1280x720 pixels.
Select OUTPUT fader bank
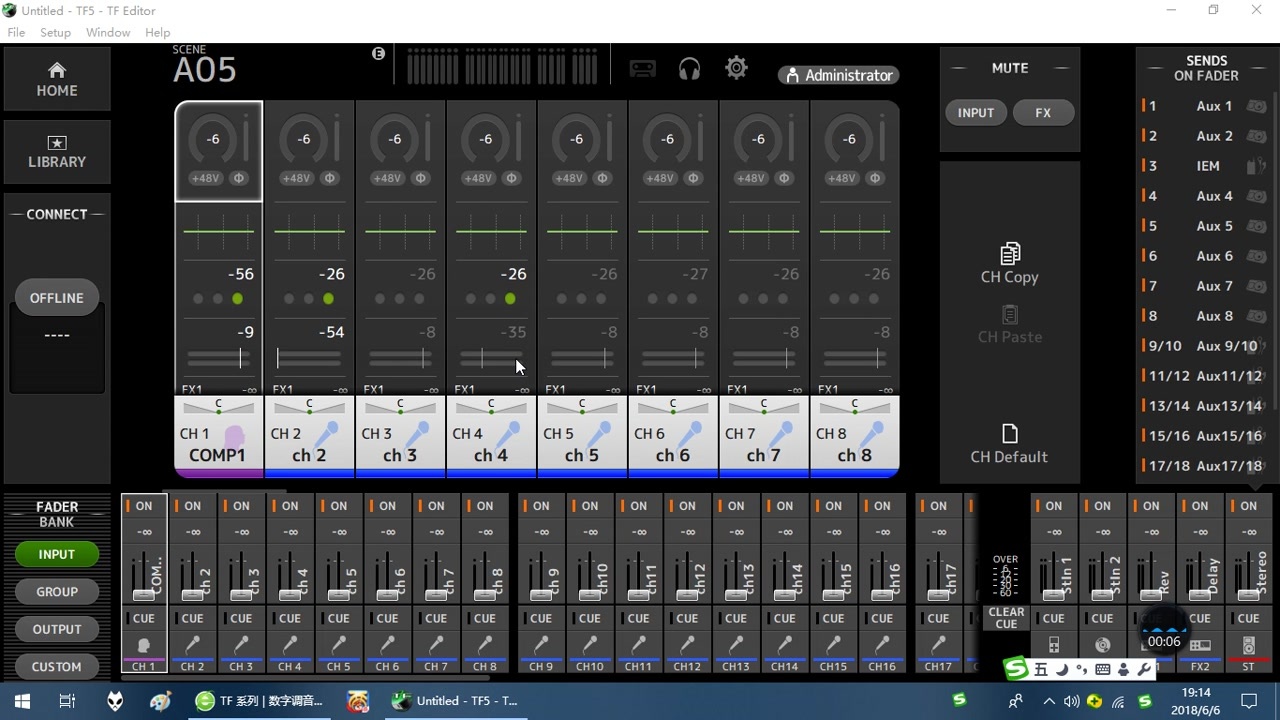pos(57,629)
